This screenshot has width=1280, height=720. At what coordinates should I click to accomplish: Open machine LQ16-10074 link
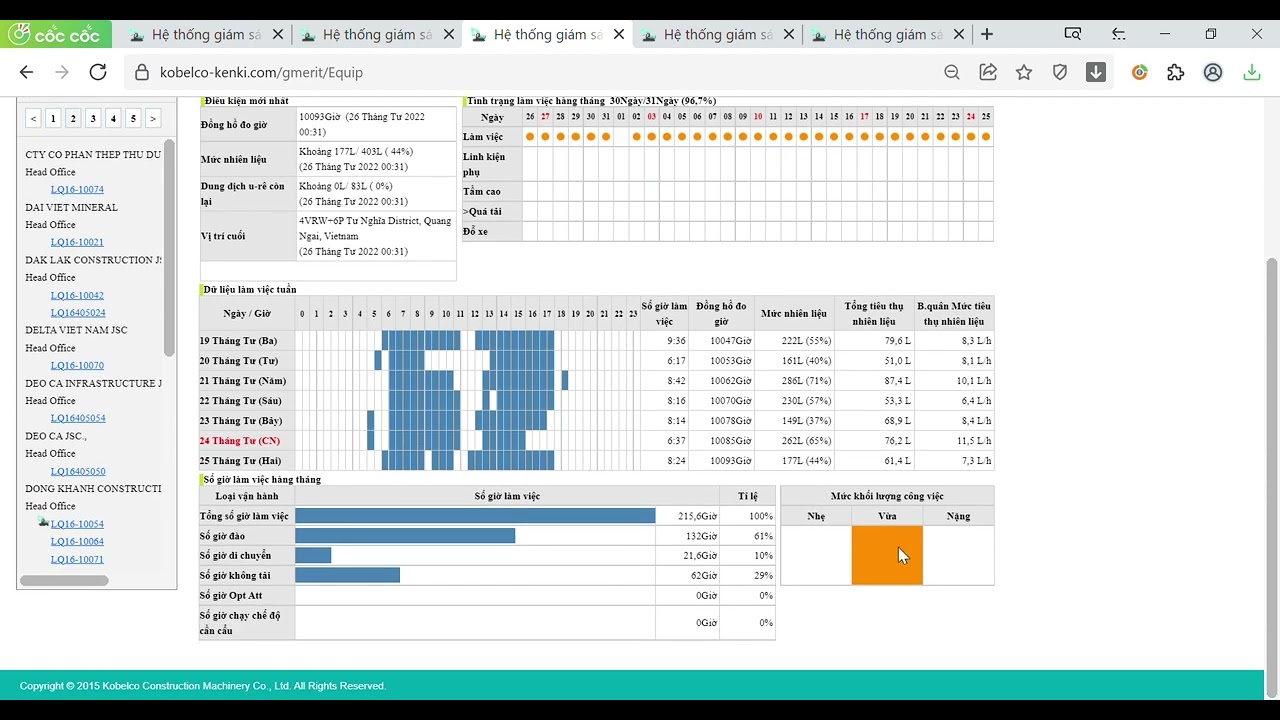(x=77, y=189)
